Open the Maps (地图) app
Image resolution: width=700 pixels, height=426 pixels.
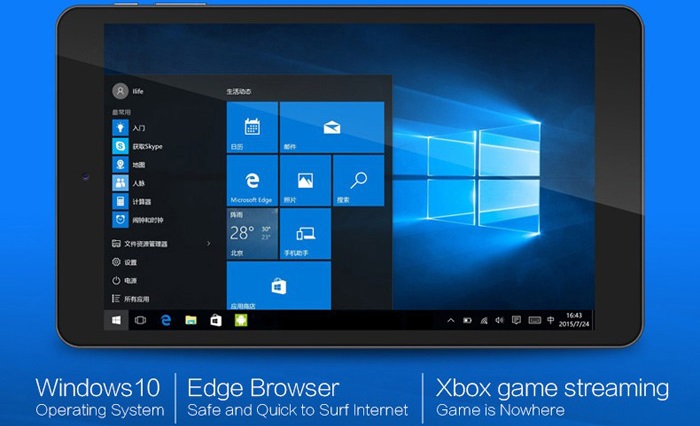click(129, 165)
